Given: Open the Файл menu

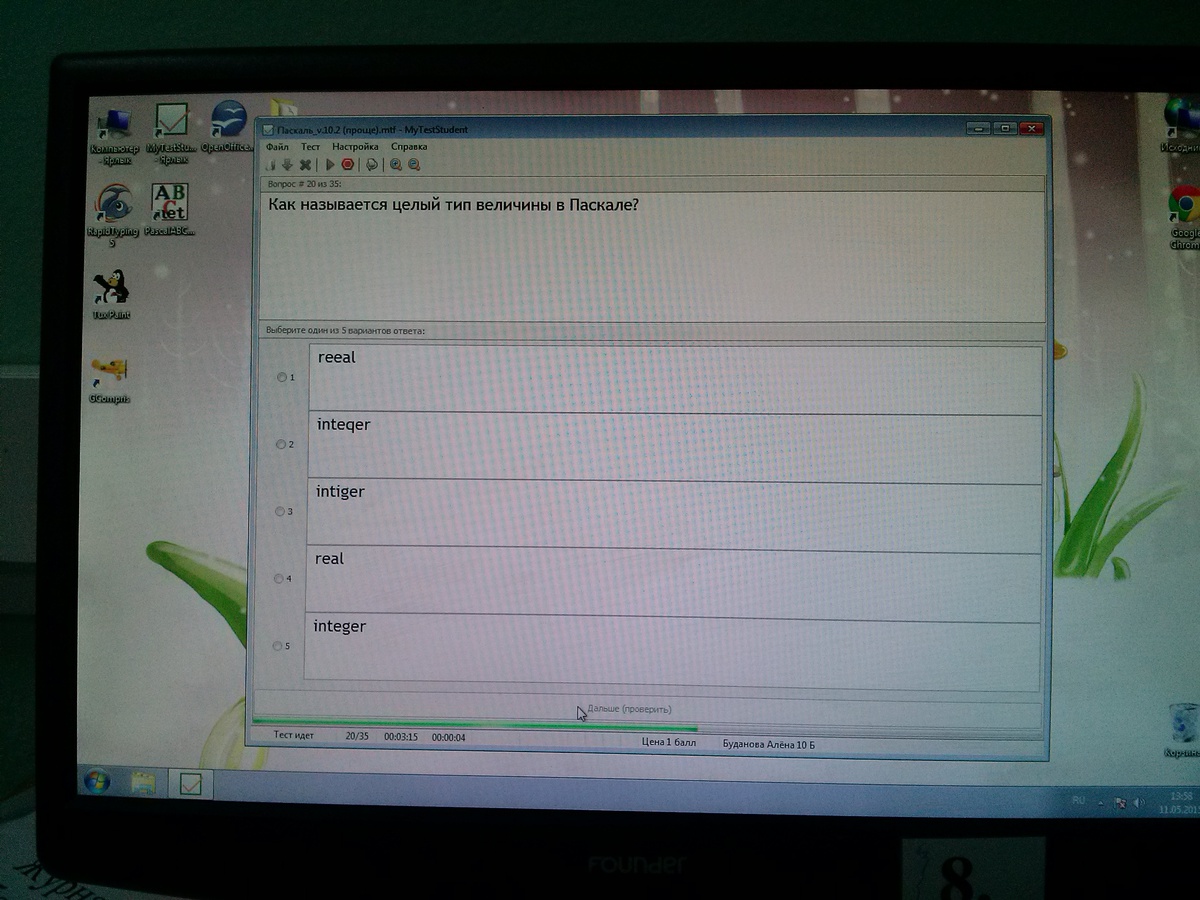Looking at the screenshot, I should click(277, 147).
